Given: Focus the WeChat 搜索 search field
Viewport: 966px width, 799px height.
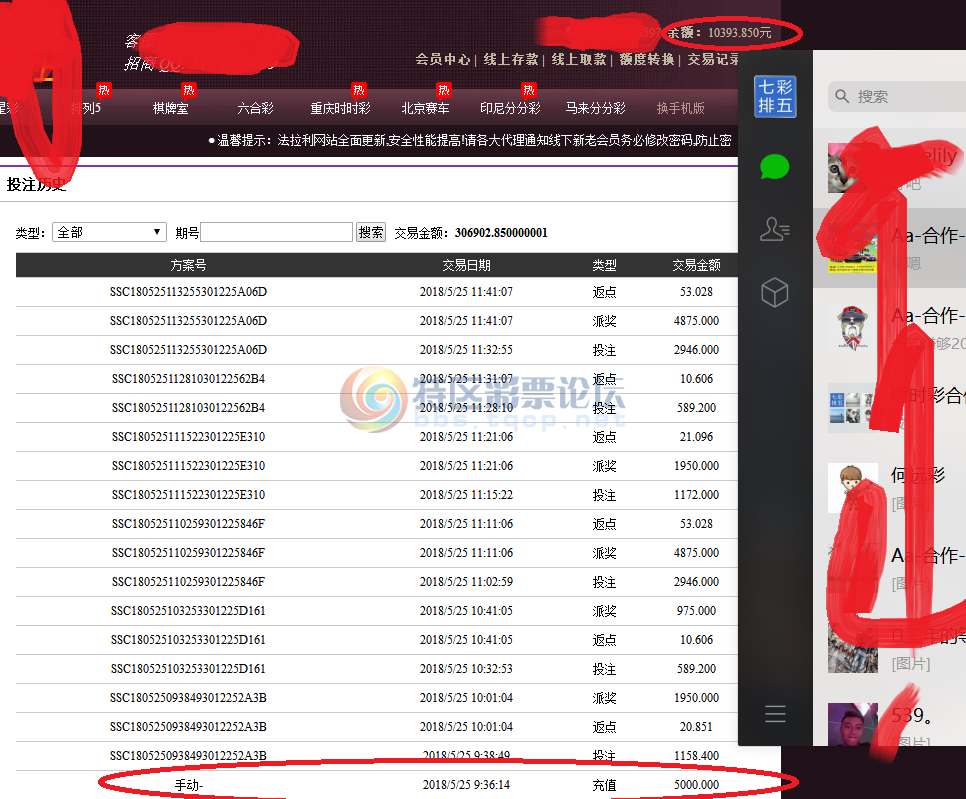Looking at the screenshot, I should (897, 96).
